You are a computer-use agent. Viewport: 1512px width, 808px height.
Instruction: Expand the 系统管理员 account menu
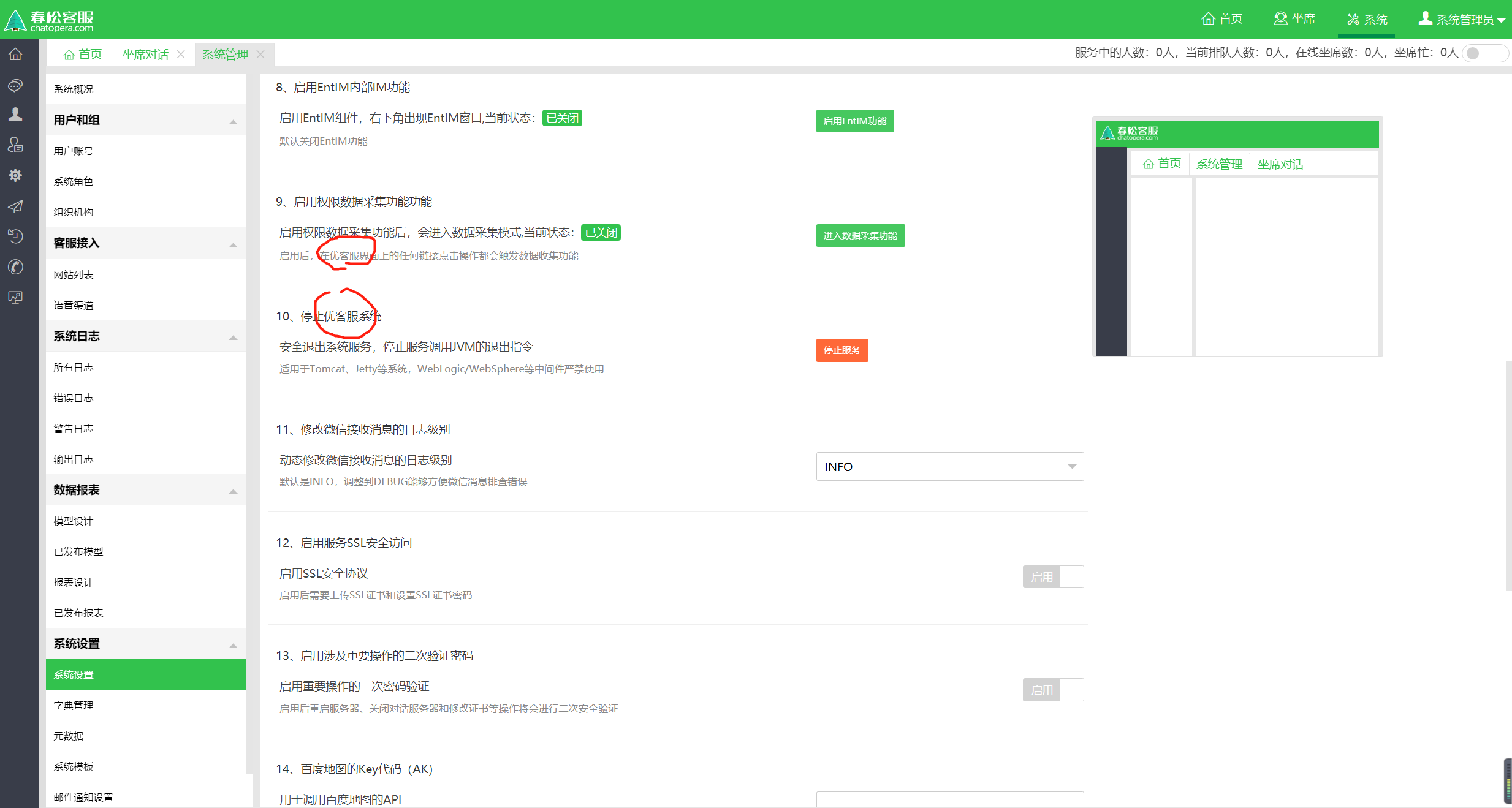click(1462, 19)
